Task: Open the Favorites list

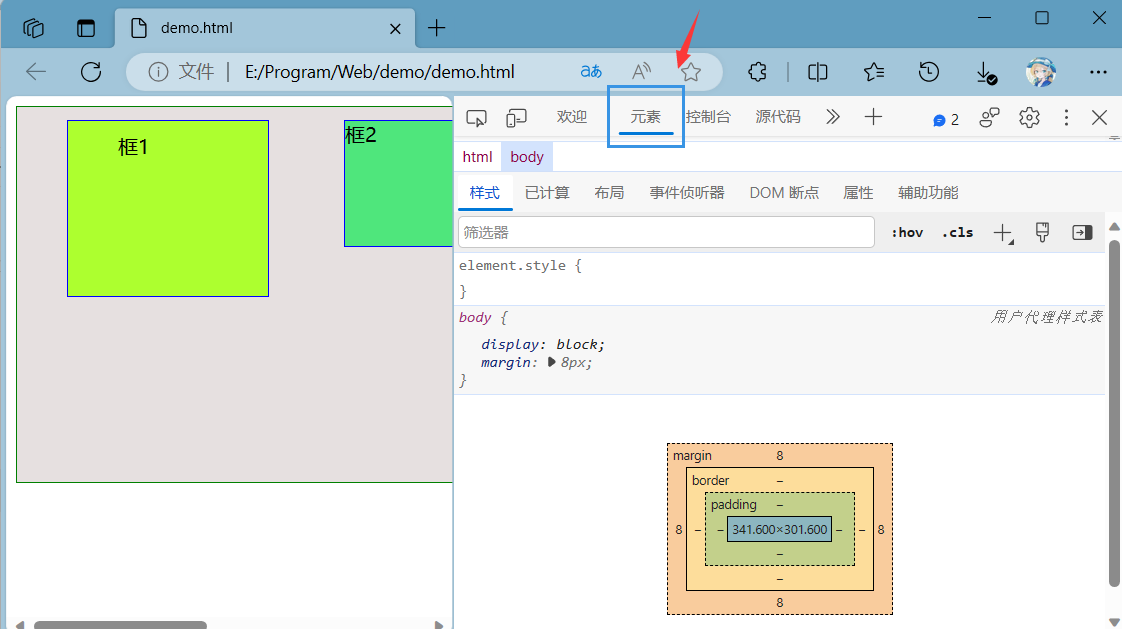Action: click(x=874, y=72)
